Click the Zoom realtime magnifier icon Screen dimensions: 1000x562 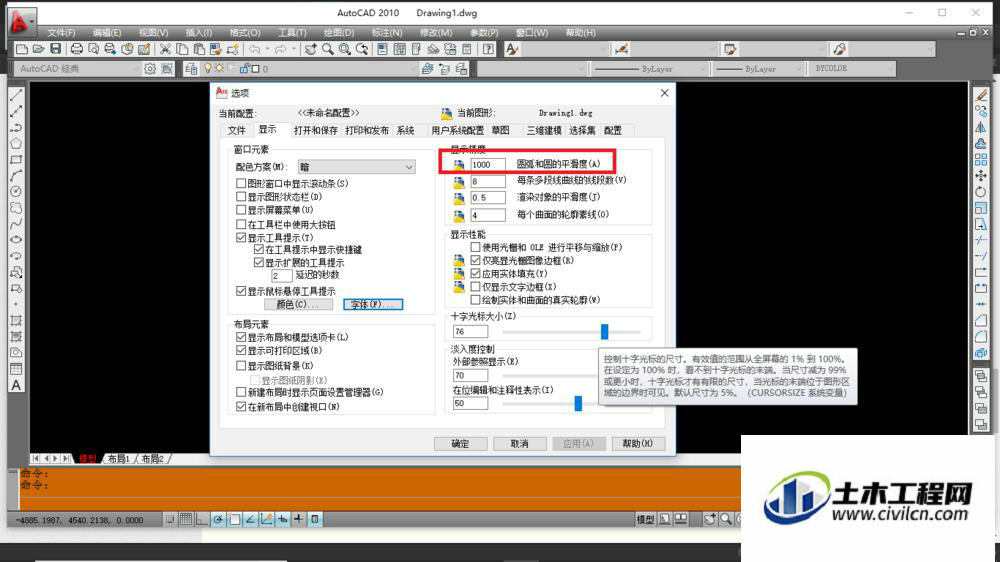[328, 49]
